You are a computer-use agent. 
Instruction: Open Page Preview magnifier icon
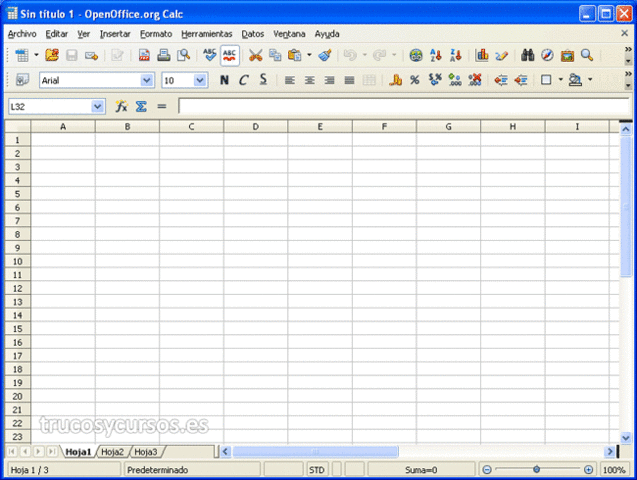pos(184,55)
